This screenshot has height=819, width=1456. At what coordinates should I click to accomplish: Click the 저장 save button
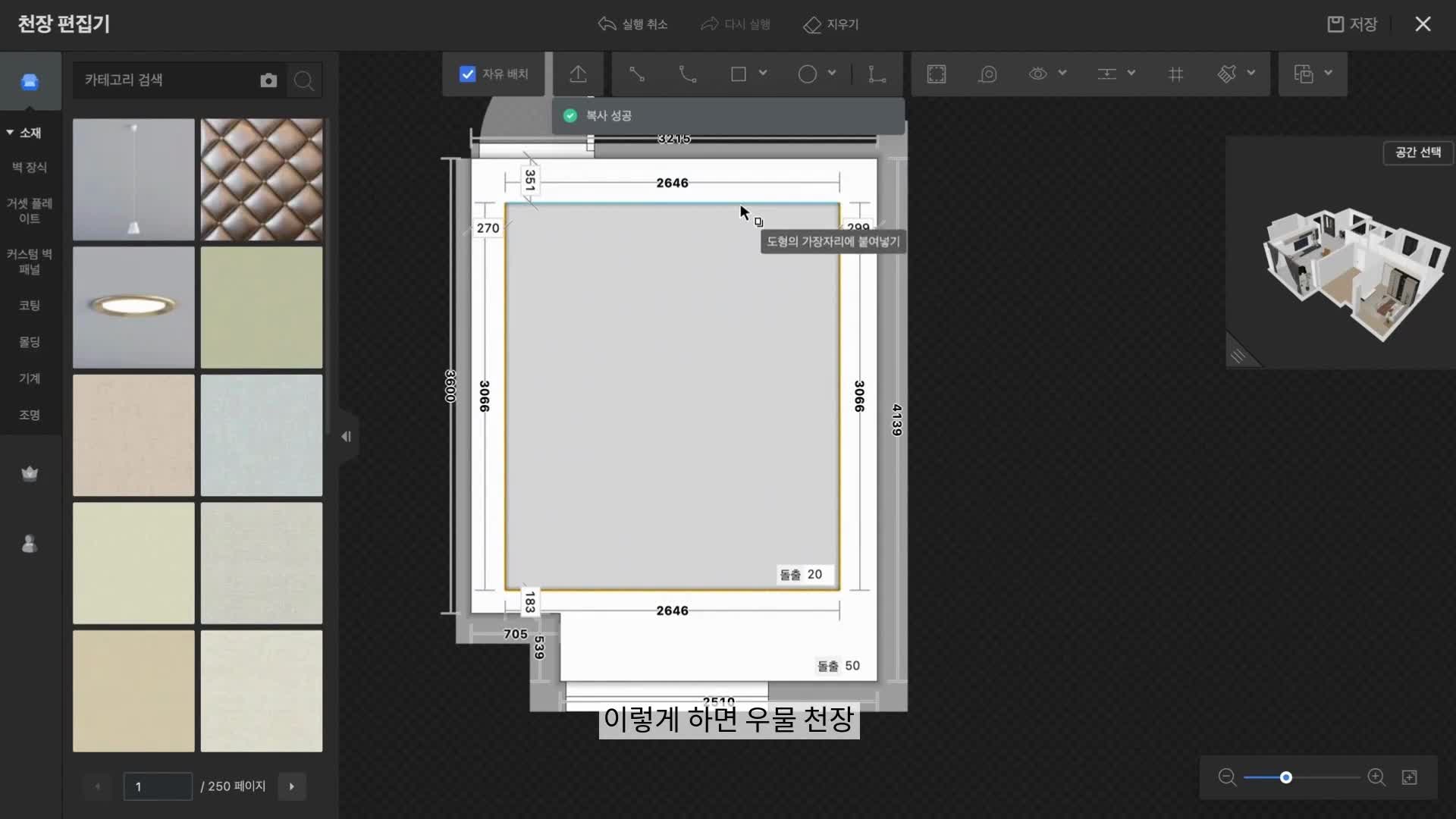[1353, 24]
